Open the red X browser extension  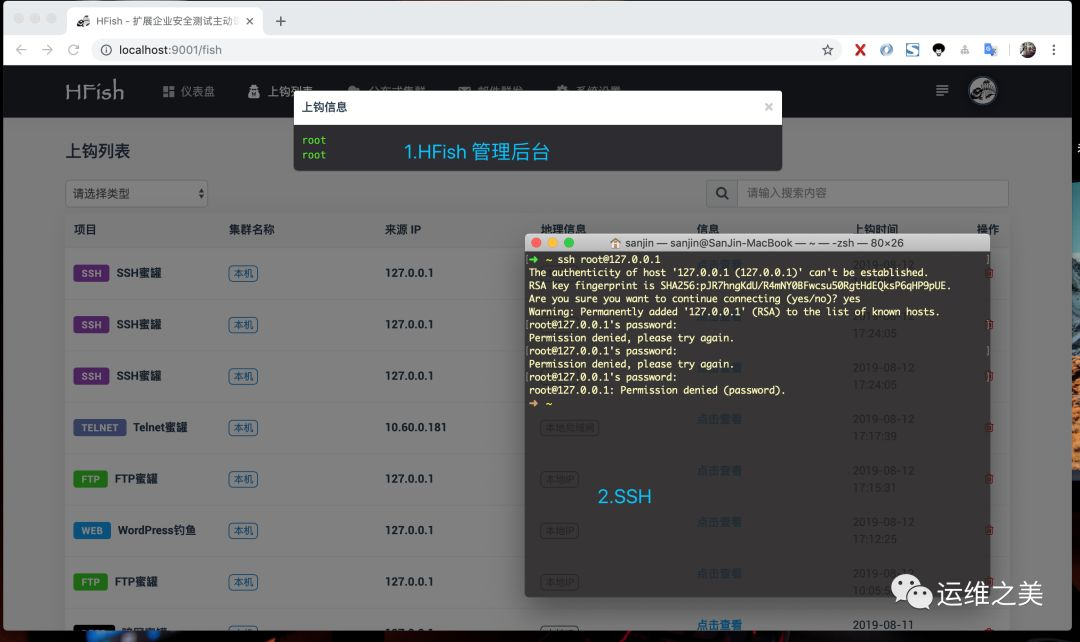[x=860, y=50]
